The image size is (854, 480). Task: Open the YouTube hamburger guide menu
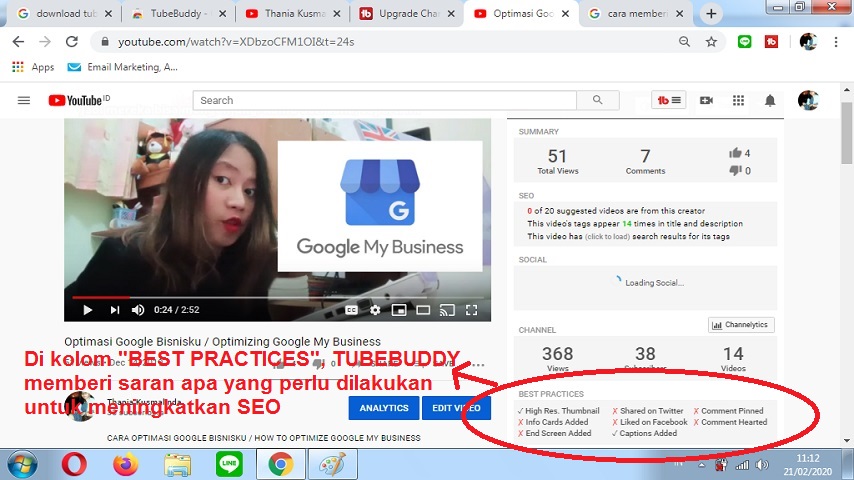tap(24, 100)
